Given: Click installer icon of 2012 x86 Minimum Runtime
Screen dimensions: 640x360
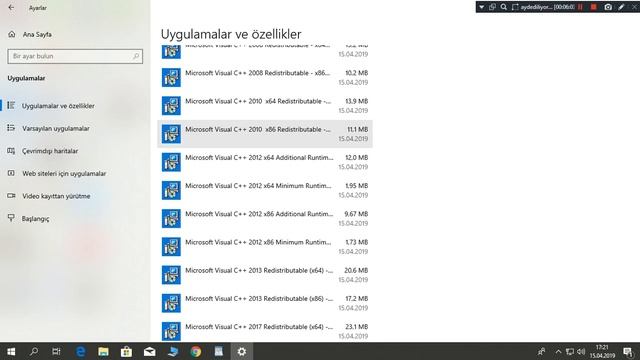Looking at the screenshot, I should point(171,247).
